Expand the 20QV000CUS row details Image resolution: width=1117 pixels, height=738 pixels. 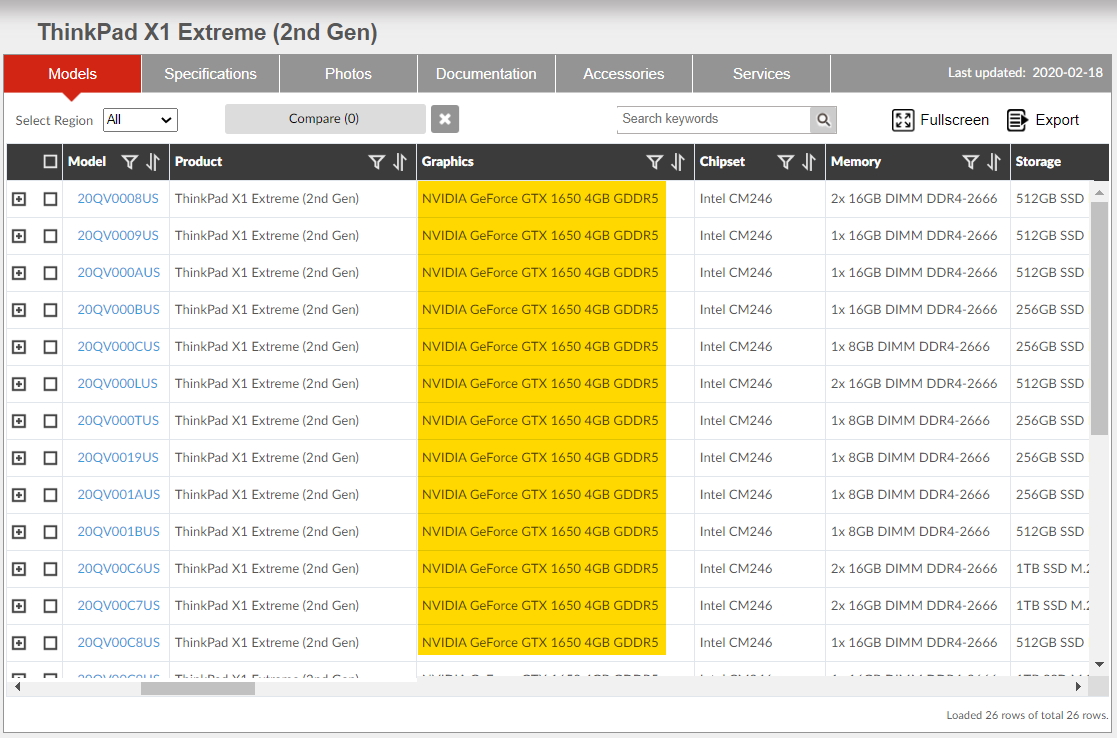pyautogui.click(x=19, y=347)
